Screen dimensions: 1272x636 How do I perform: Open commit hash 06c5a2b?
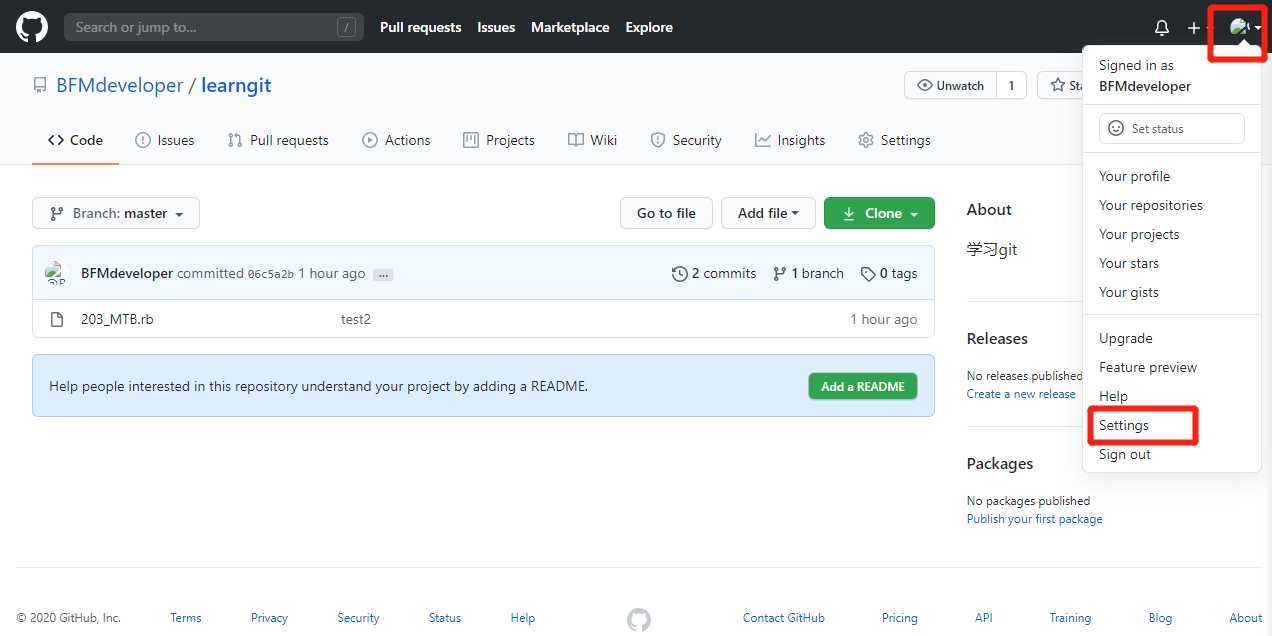[271, 274]
